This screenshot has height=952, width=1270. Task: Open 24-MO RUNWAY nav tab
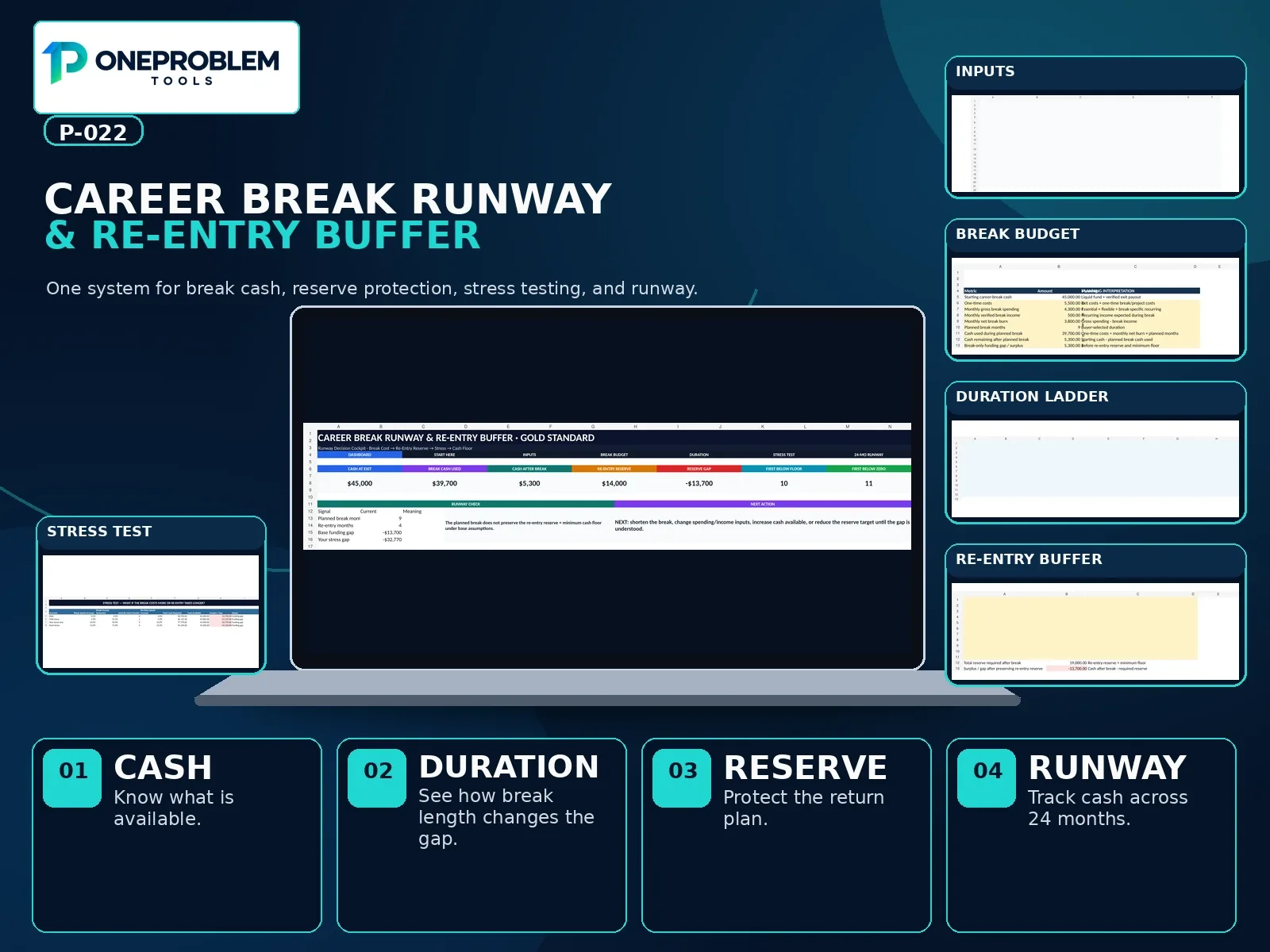pos(868,455)
